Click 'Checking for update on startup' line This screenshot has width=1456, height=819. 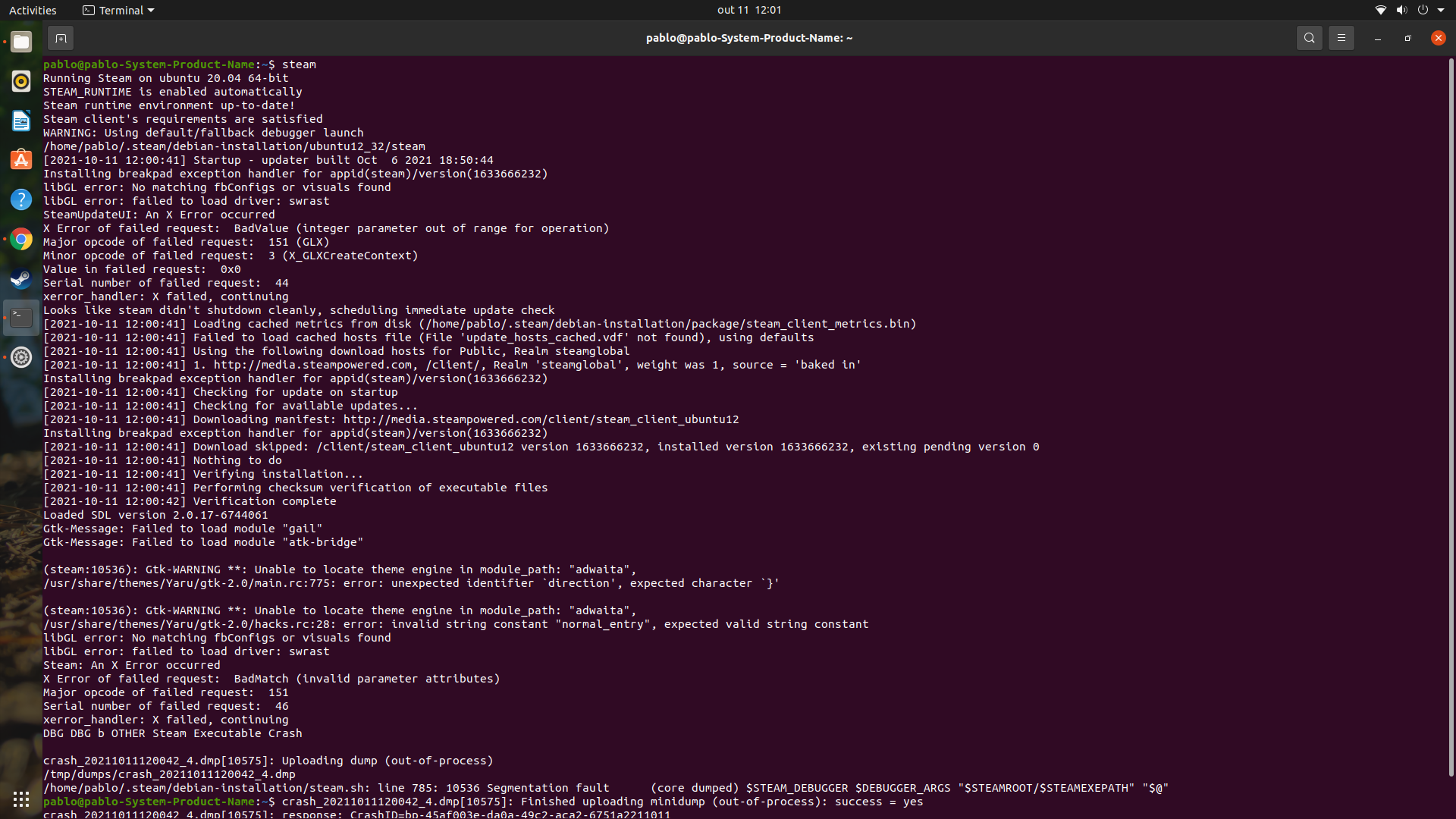pyautogui.click(x=221, y=392)
